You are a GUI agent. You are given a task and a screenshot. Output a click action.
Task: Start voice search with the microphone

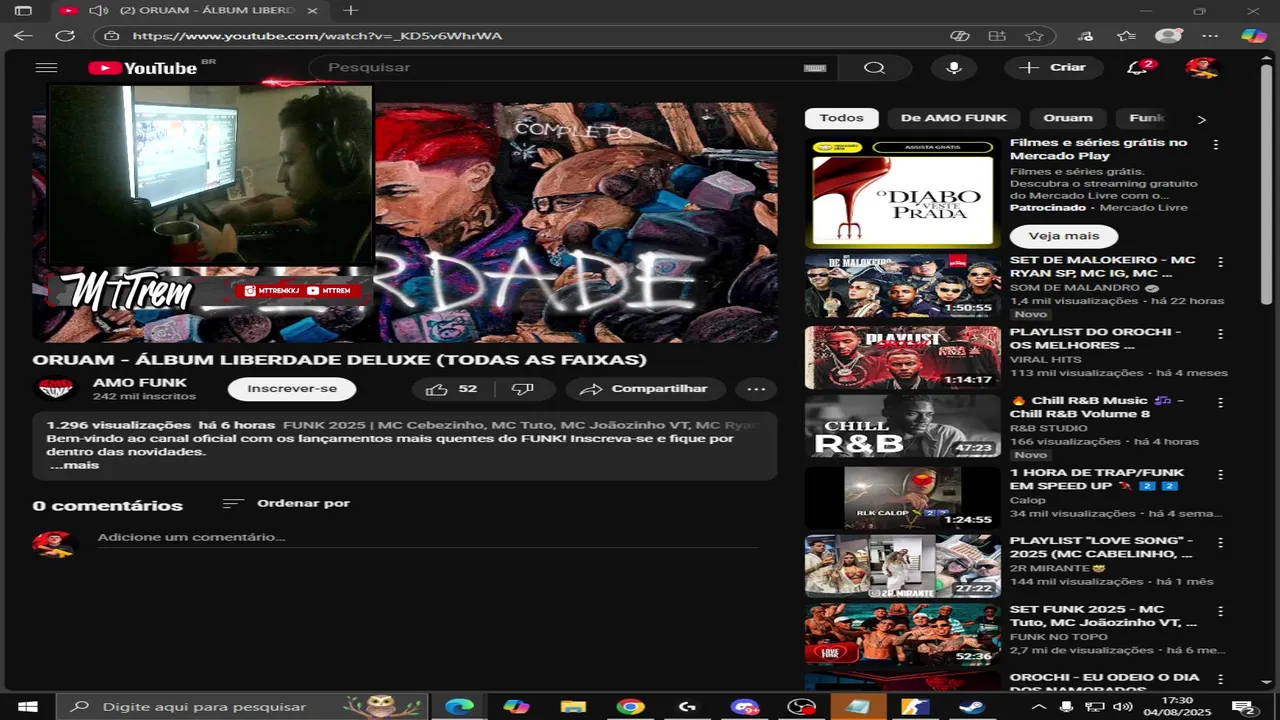(x=954, y=68)
